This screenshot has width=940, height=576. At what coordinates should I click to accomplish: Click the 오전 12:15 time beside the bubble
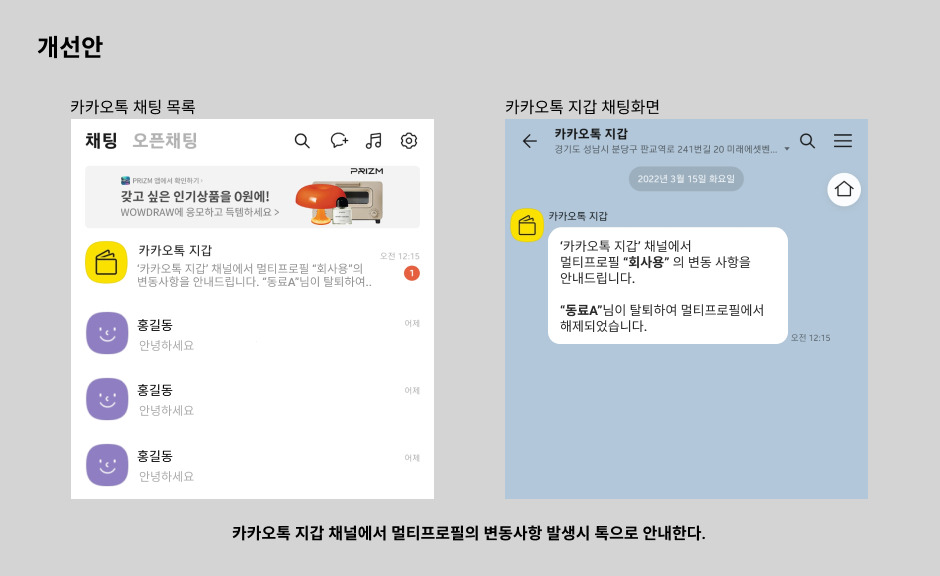point(811,338)
